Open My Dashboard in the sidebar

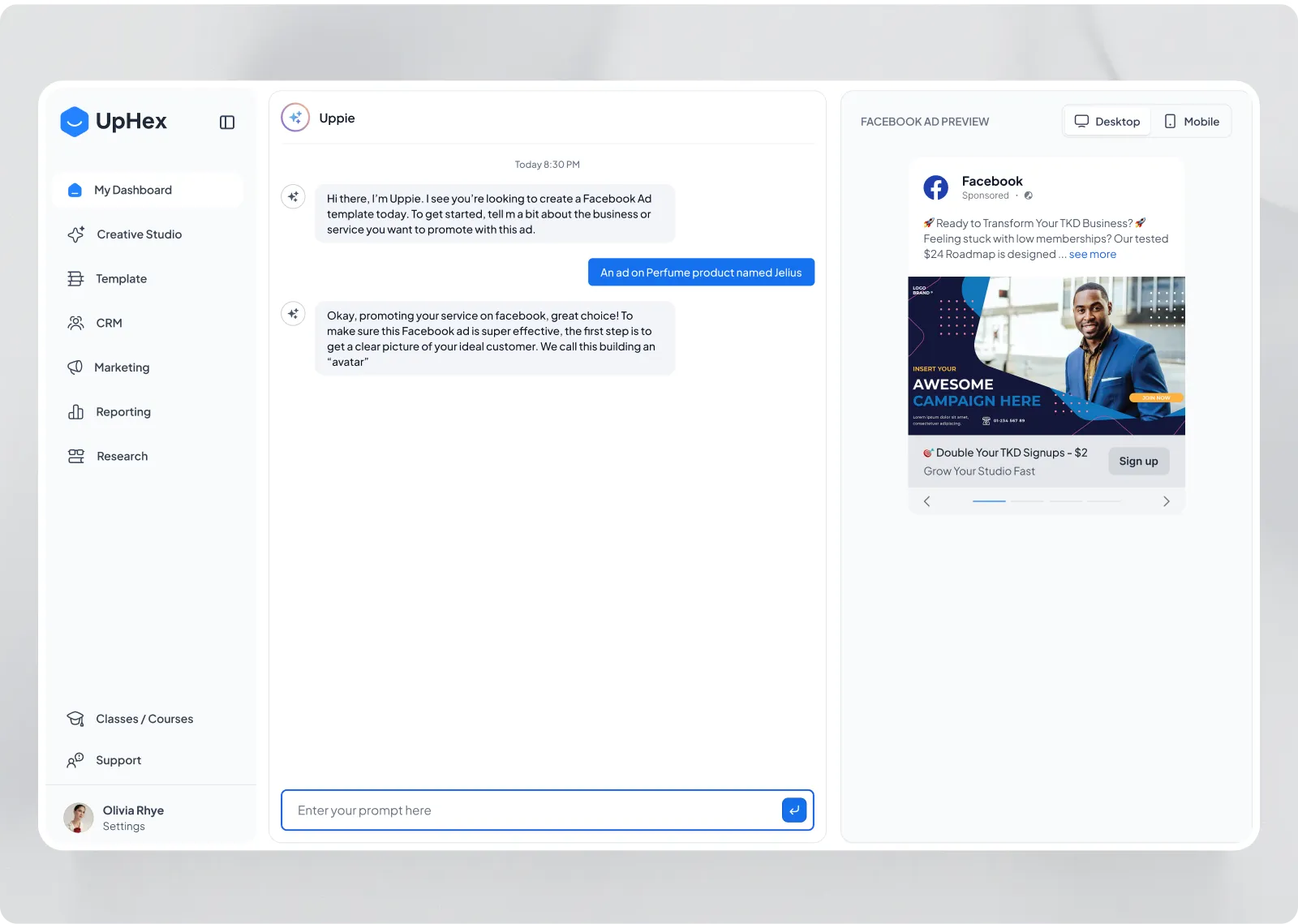pos(148,190)
